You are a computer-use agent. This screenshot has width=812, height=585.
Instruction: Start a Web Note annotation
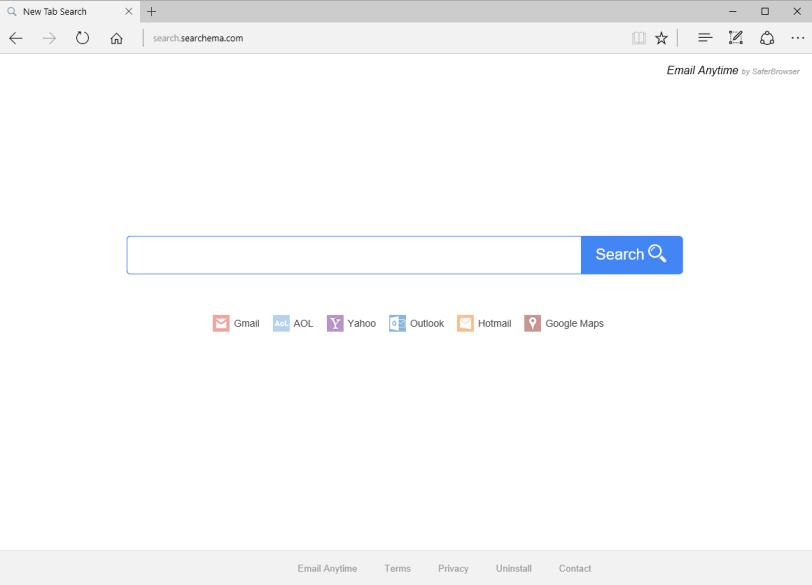(735, 37)
